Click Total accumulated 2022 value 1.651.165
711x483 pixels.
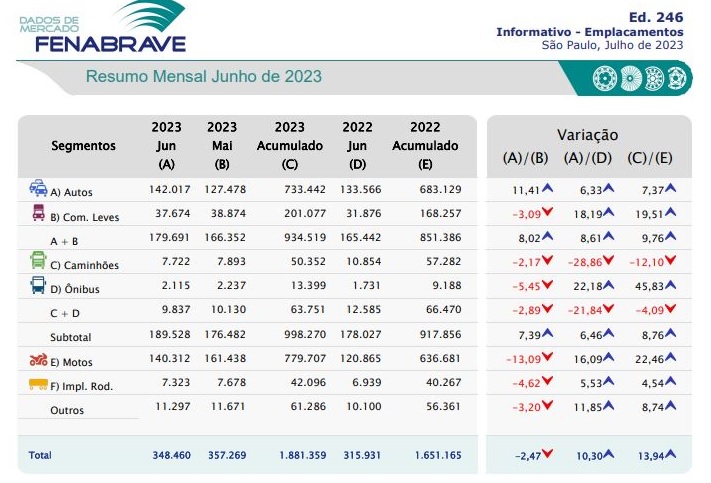tap(438, 455)
